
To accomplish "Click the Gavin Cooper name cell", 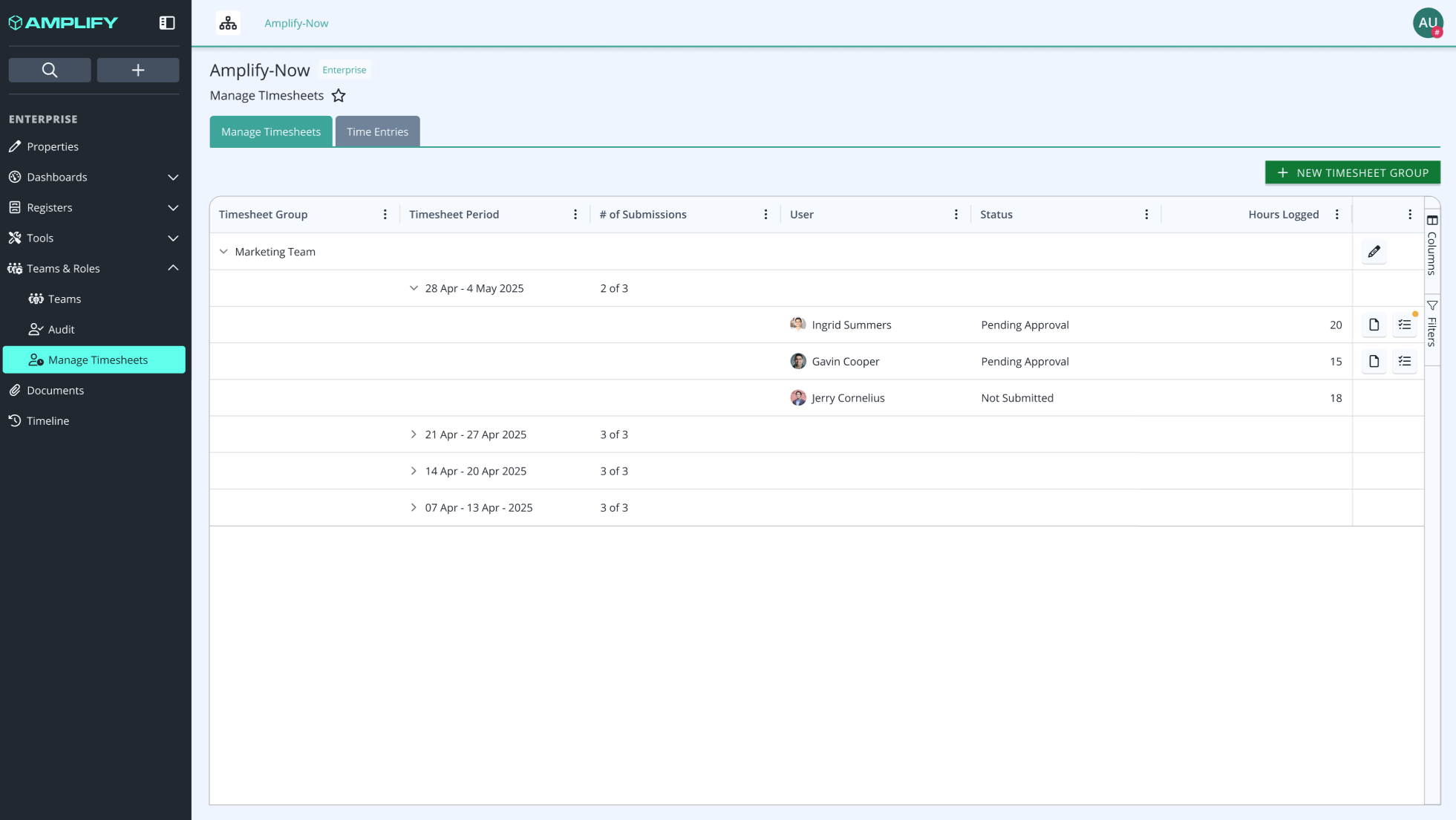I will pos(846,361).
